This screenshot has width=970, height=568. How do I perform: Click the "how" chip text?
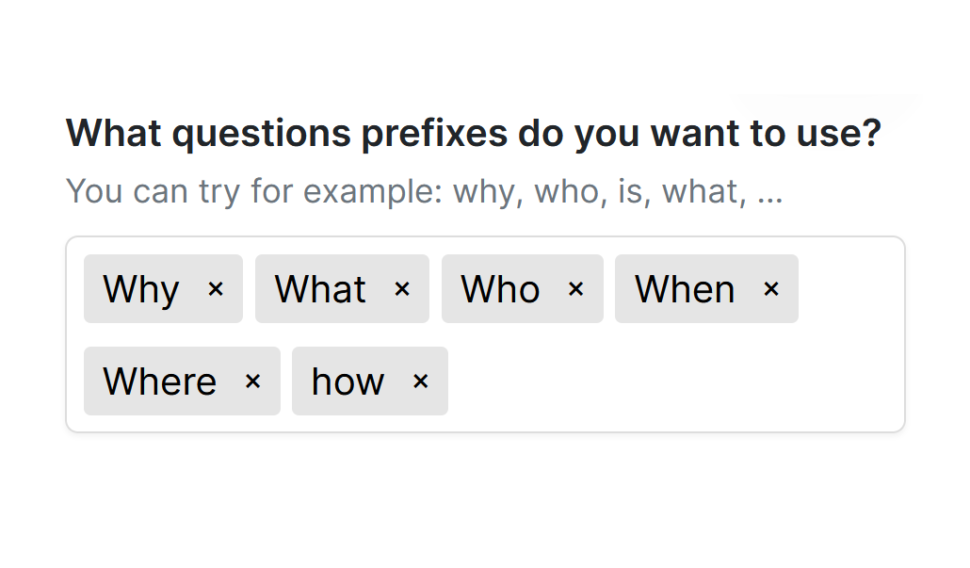[x=348, y=381]
